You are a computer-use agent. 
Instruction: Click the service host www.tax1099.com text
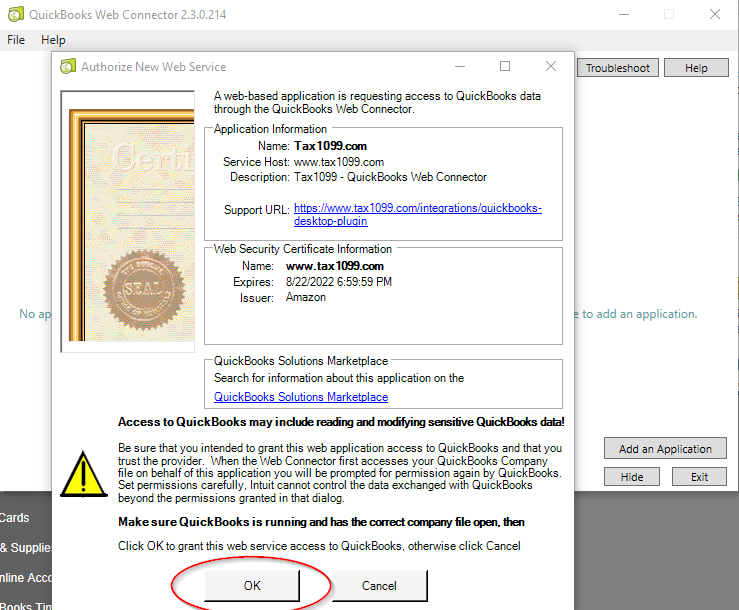339,162
